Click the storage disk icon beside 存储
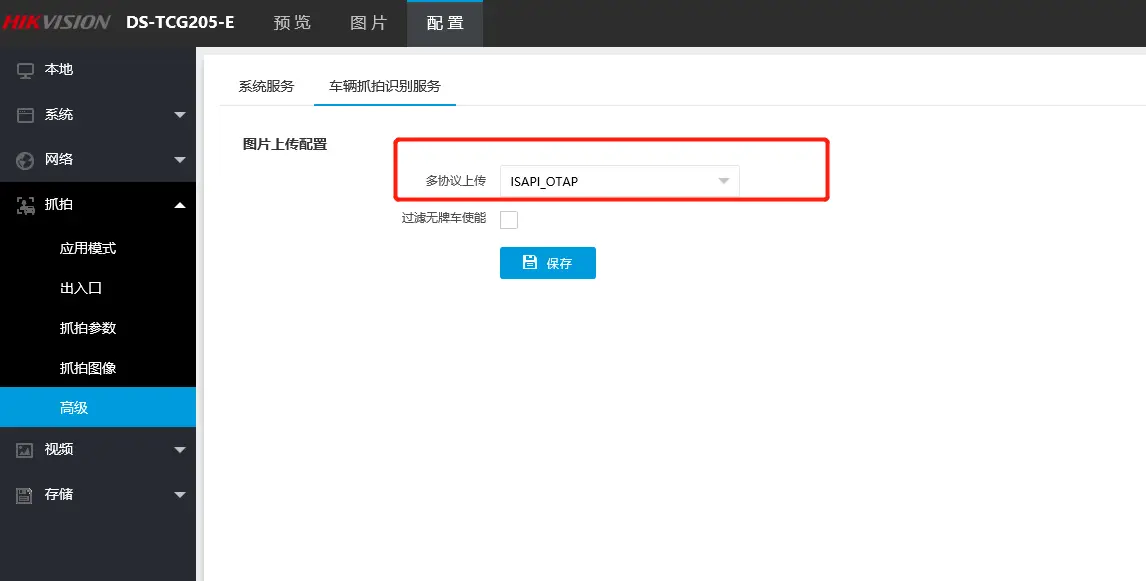This screenshot has height=581, width=1146. click(25, 495)
